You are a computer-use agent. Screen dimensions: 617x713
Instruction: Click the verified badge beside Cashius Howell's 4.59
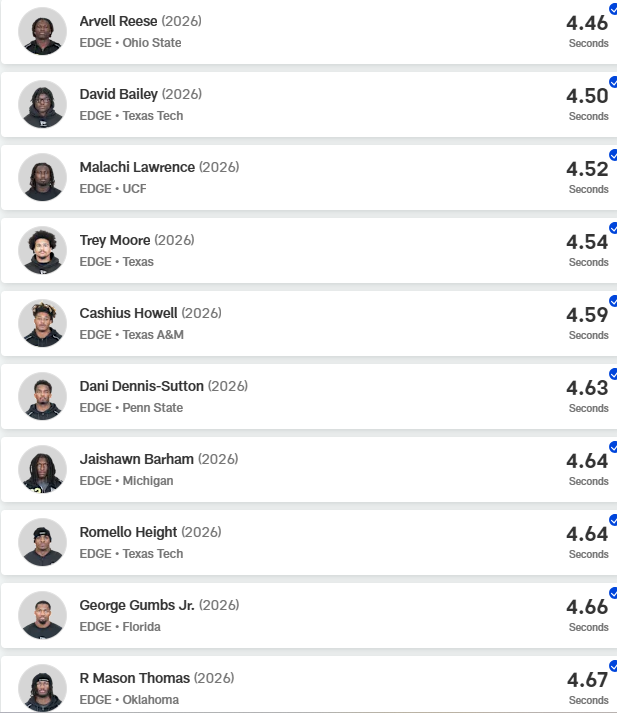tap(613, 301)
